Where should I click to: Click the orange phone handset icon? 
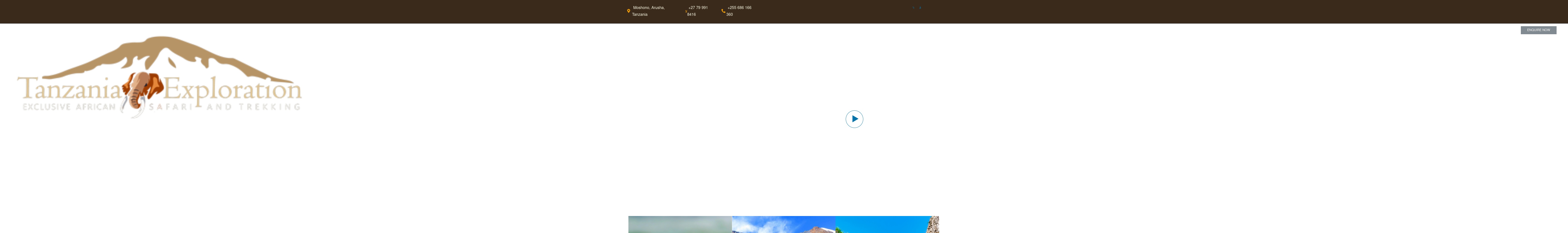point(723,11)
